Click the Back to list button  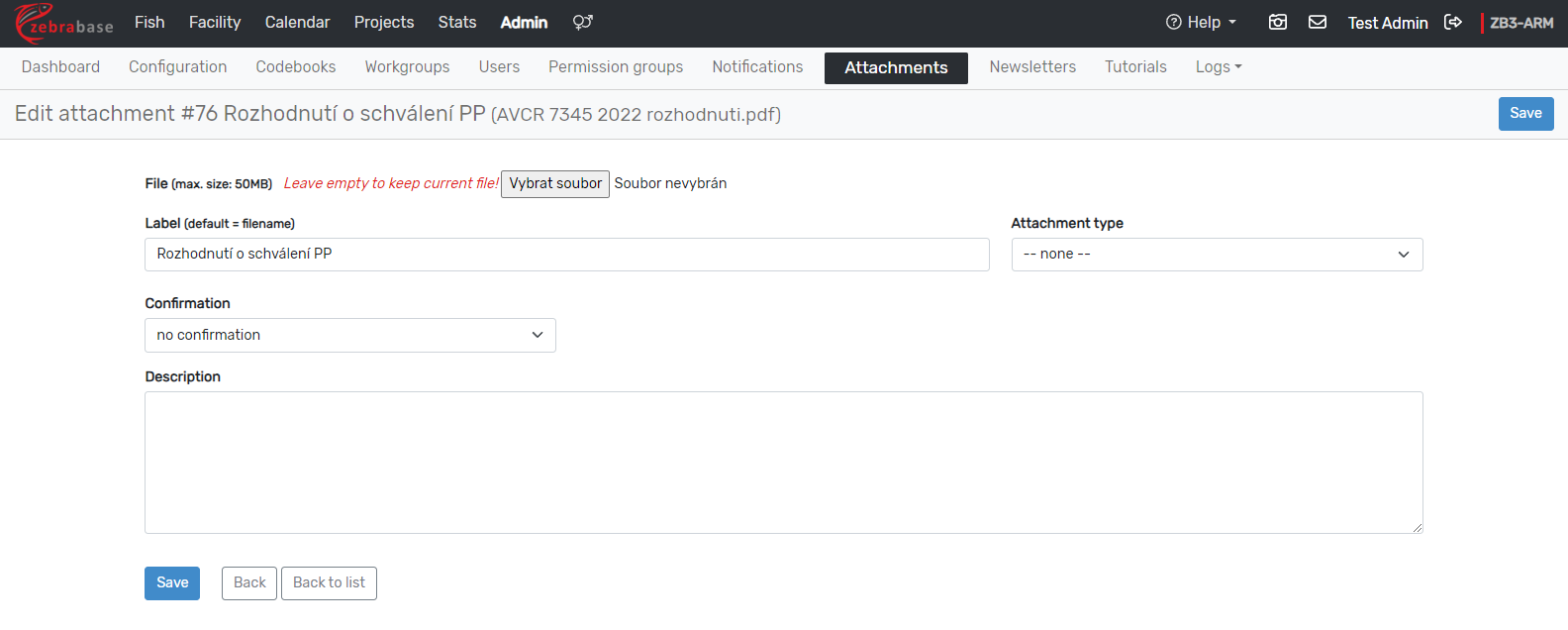click(329, 582)
